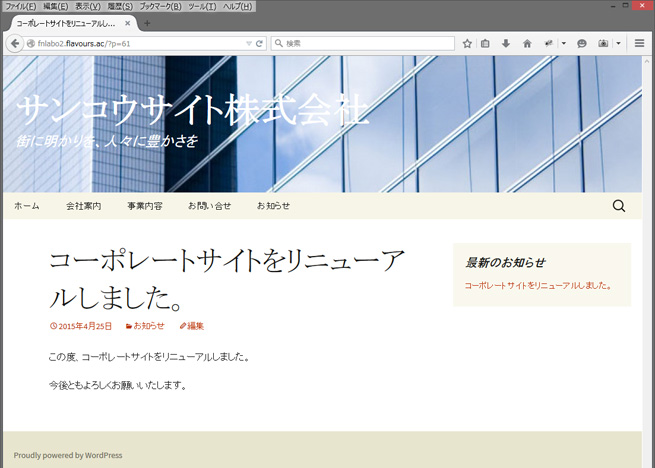Open the hamburger menu icon
Image resolution: width=655 pixels, height=468 pixels.
[639, 44]
